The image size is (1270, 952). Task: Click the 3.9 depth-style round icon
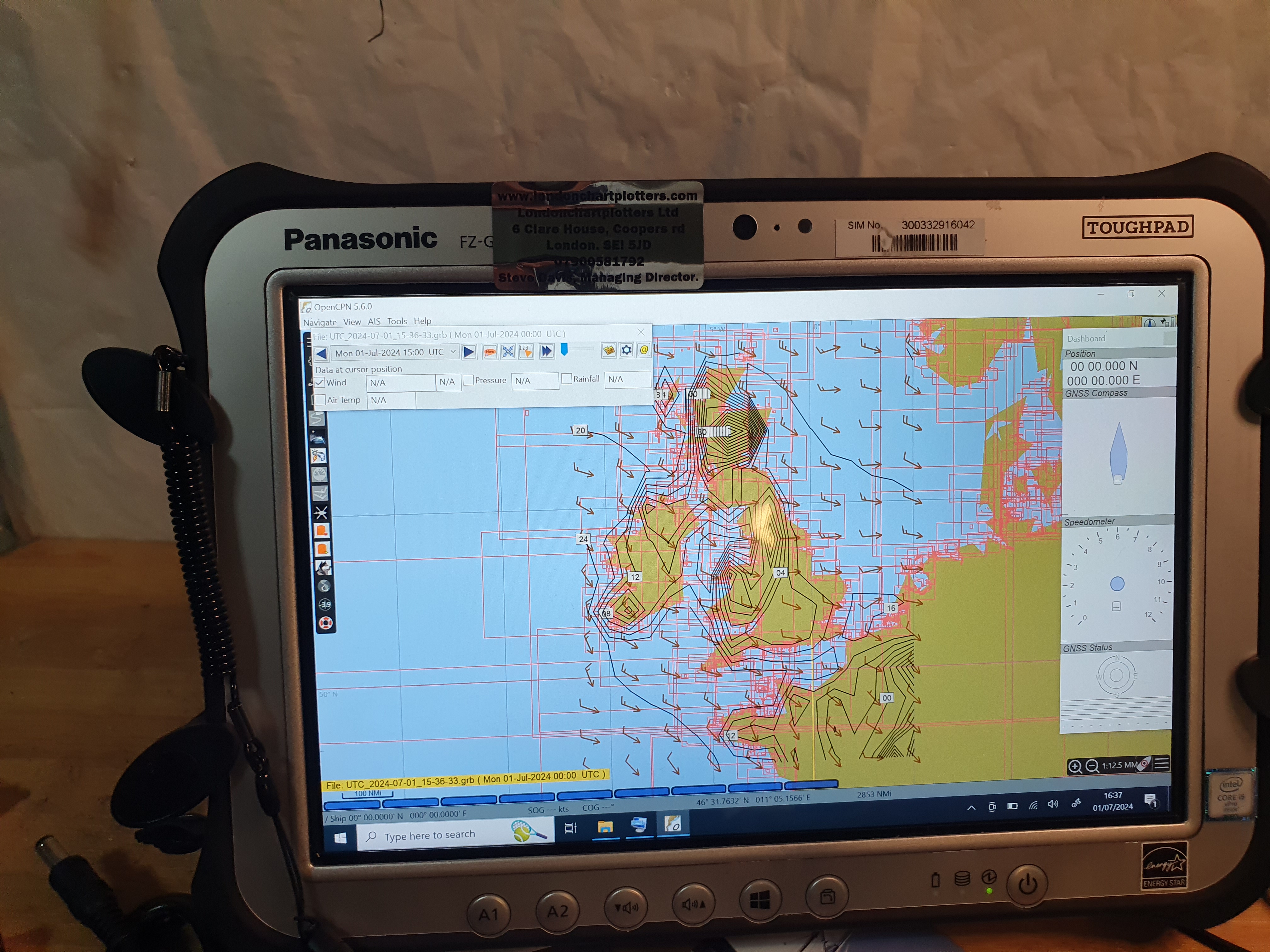[x=325, y=604]
